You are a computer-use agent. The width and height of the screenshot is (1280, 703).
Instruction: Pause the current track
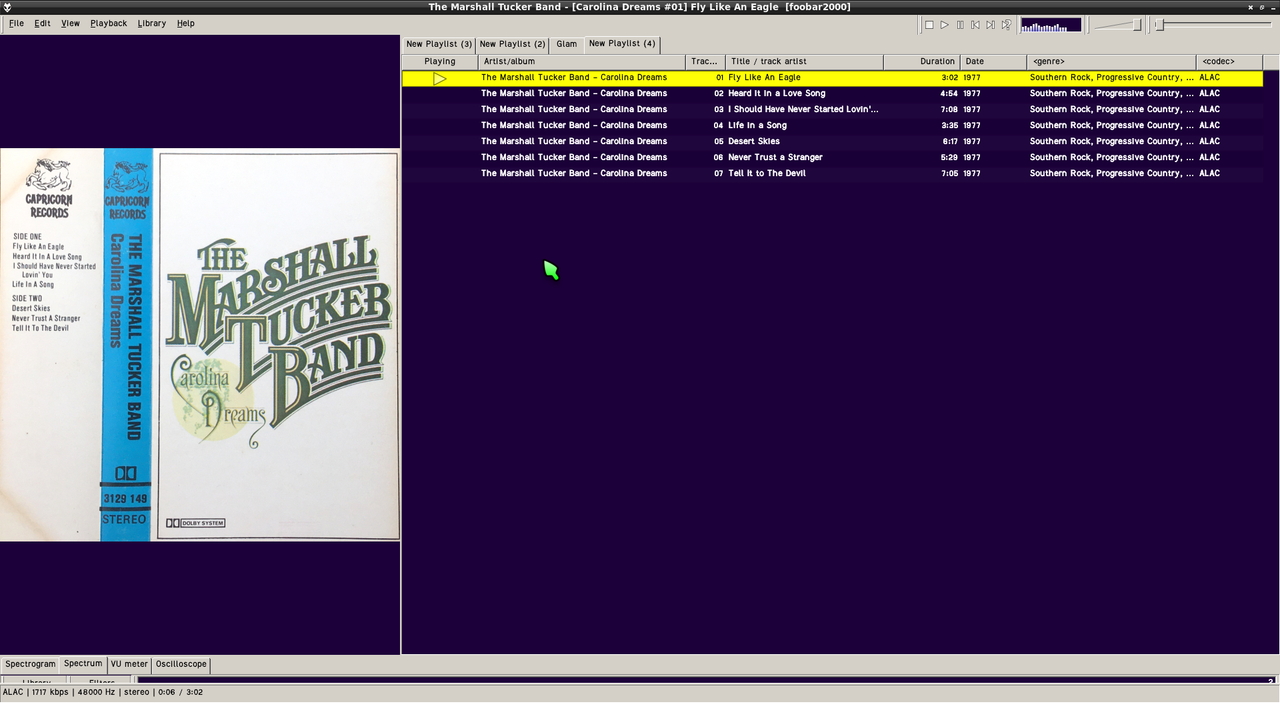point(960,25)
